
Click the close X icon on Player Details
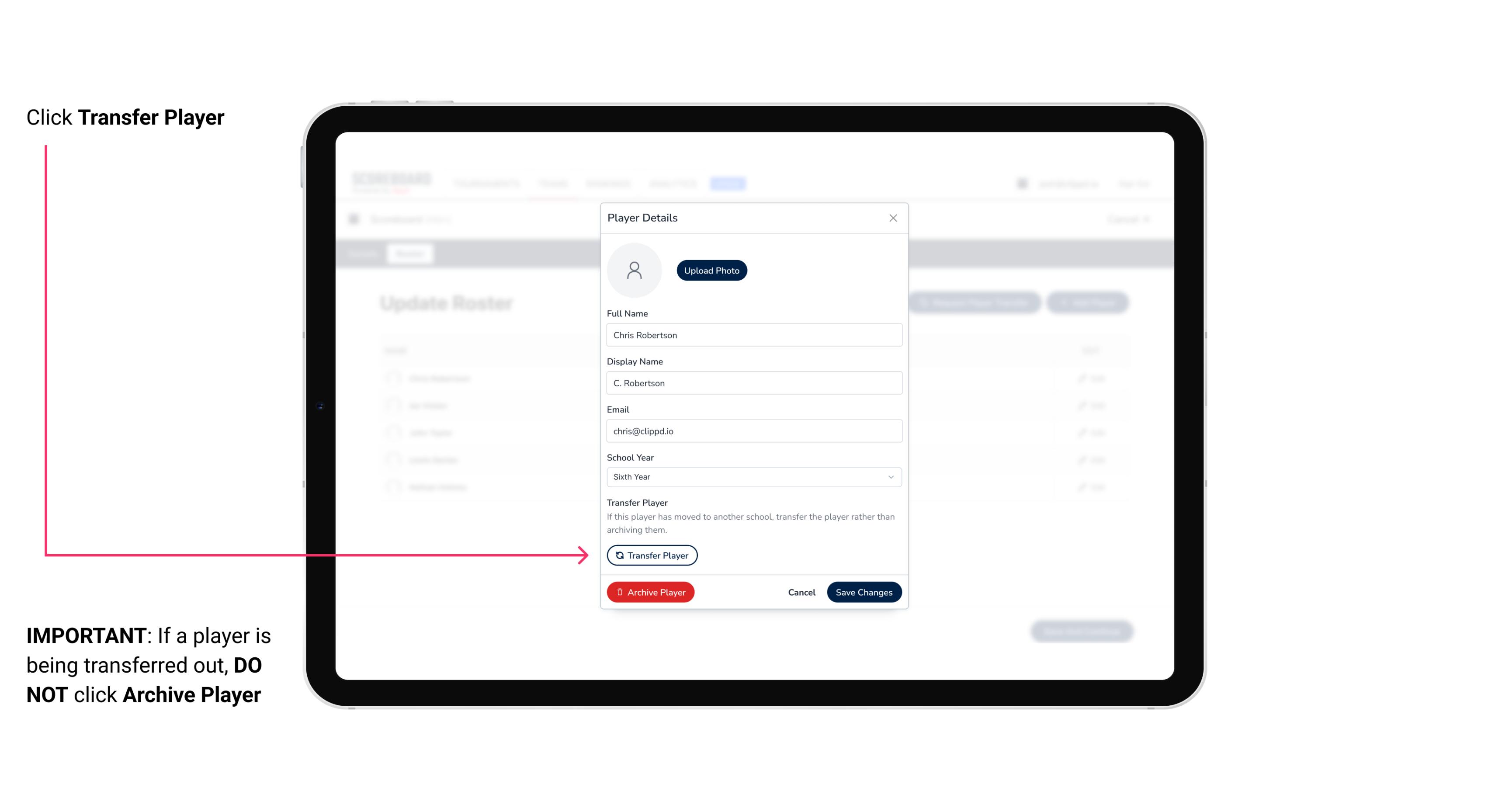point(893,218)
